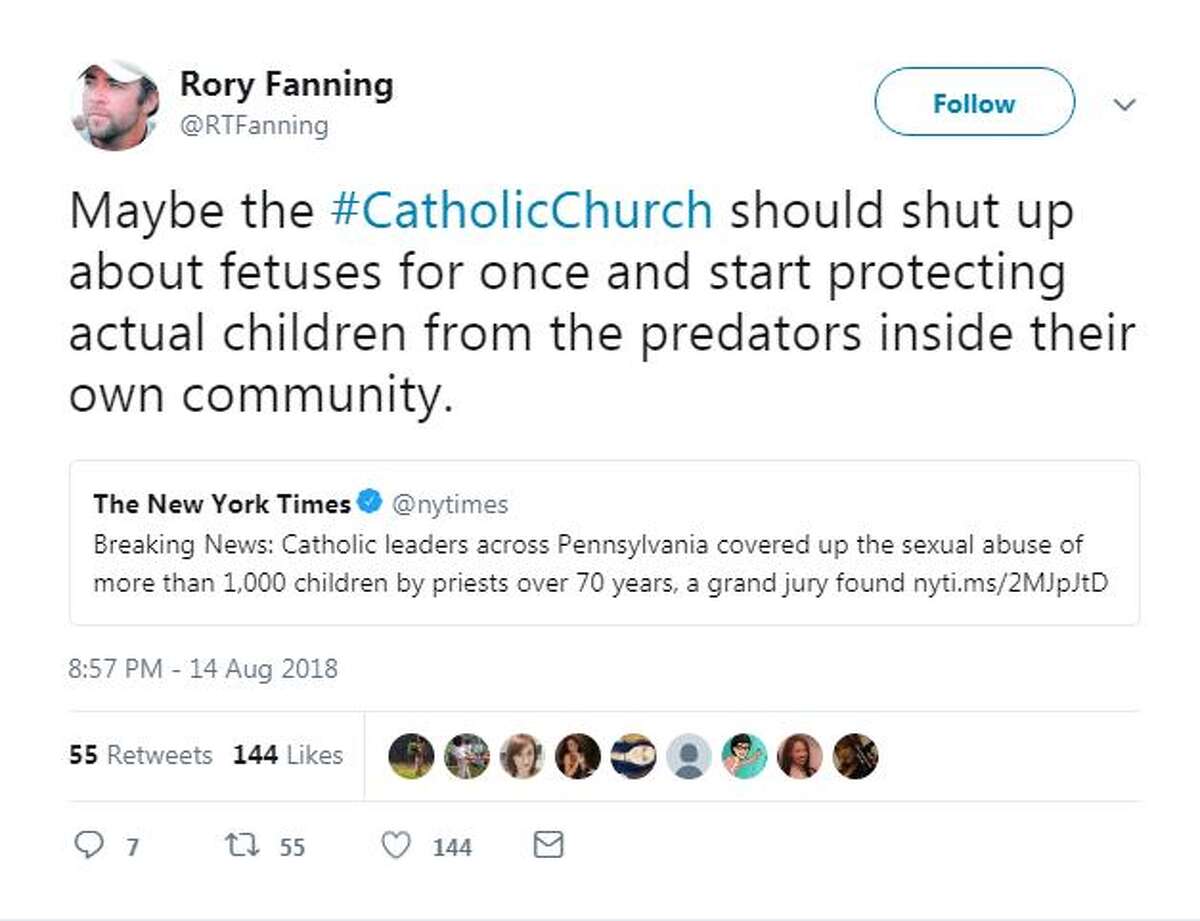Click the 144 Likes count
The image size is (1200, 921).
point(287,755)
